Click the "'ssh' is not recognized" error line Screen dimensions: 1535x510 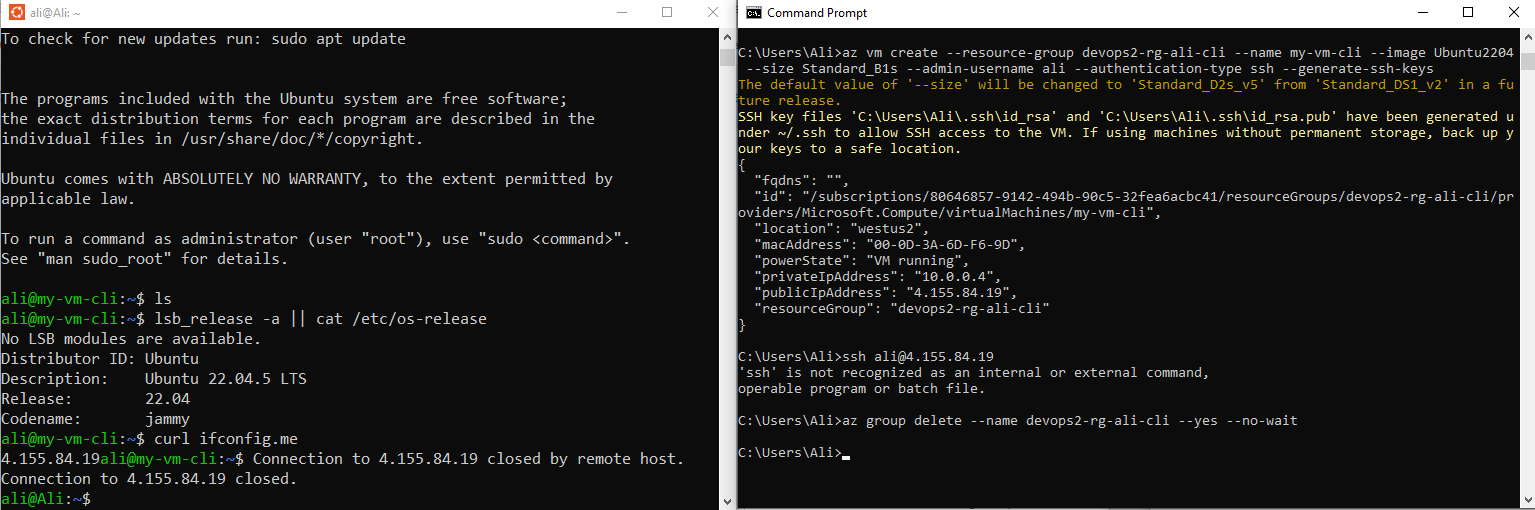[974, 372]
